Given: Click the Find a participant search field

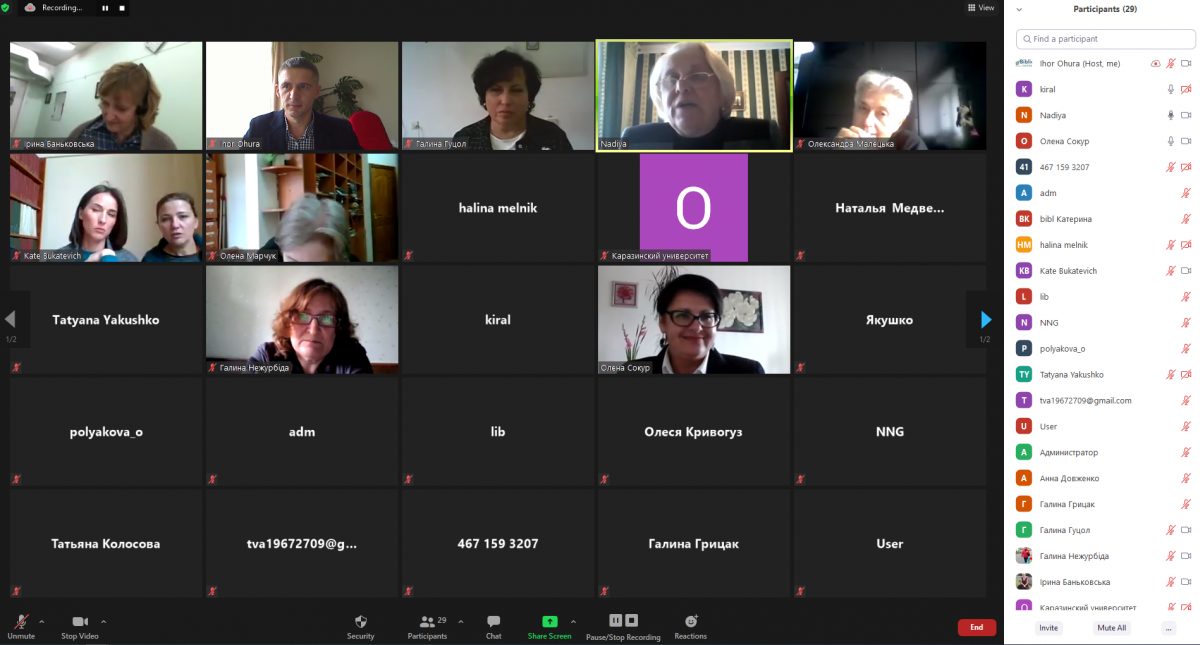Looking at the screenshot, I should pos(1104,39).
